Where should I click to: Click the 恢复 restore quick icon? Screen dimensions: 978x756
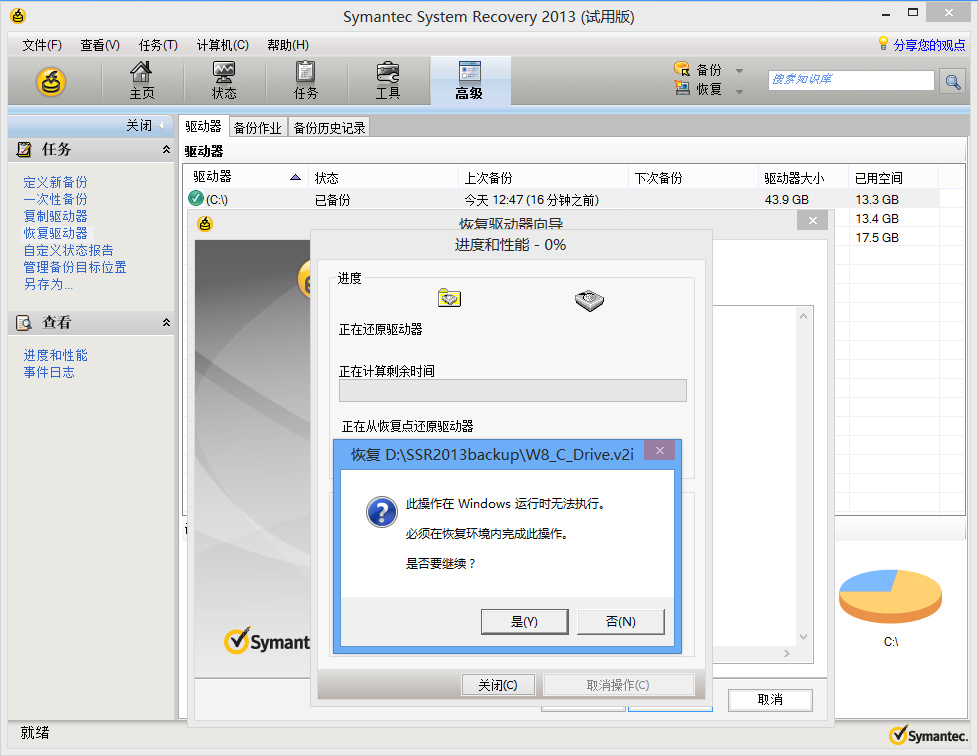click(x=682, y=89)
